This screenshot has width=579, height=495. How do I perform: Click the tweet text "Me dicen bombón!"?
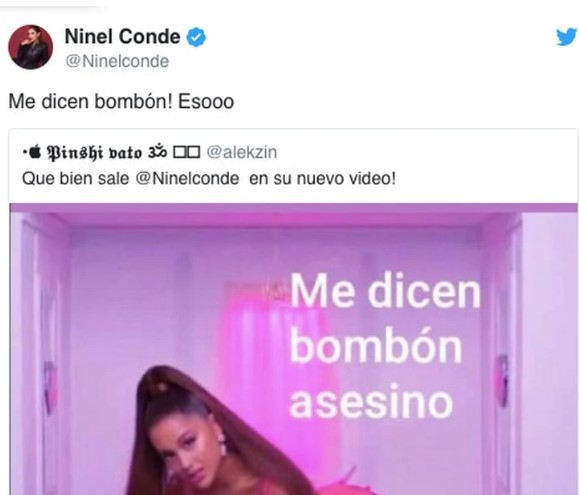point(90,102)
